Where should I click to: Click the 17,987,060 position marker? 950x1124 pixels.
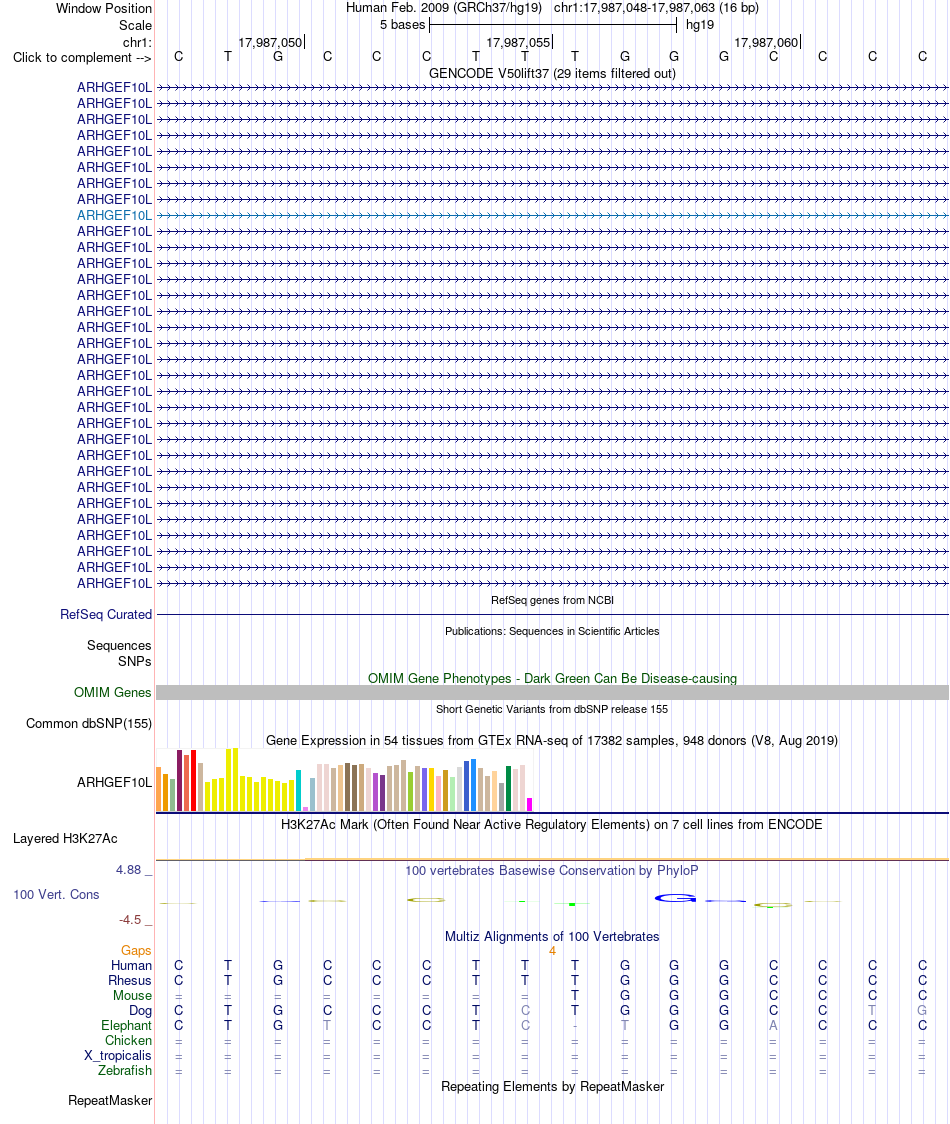(x=766, y=42)
